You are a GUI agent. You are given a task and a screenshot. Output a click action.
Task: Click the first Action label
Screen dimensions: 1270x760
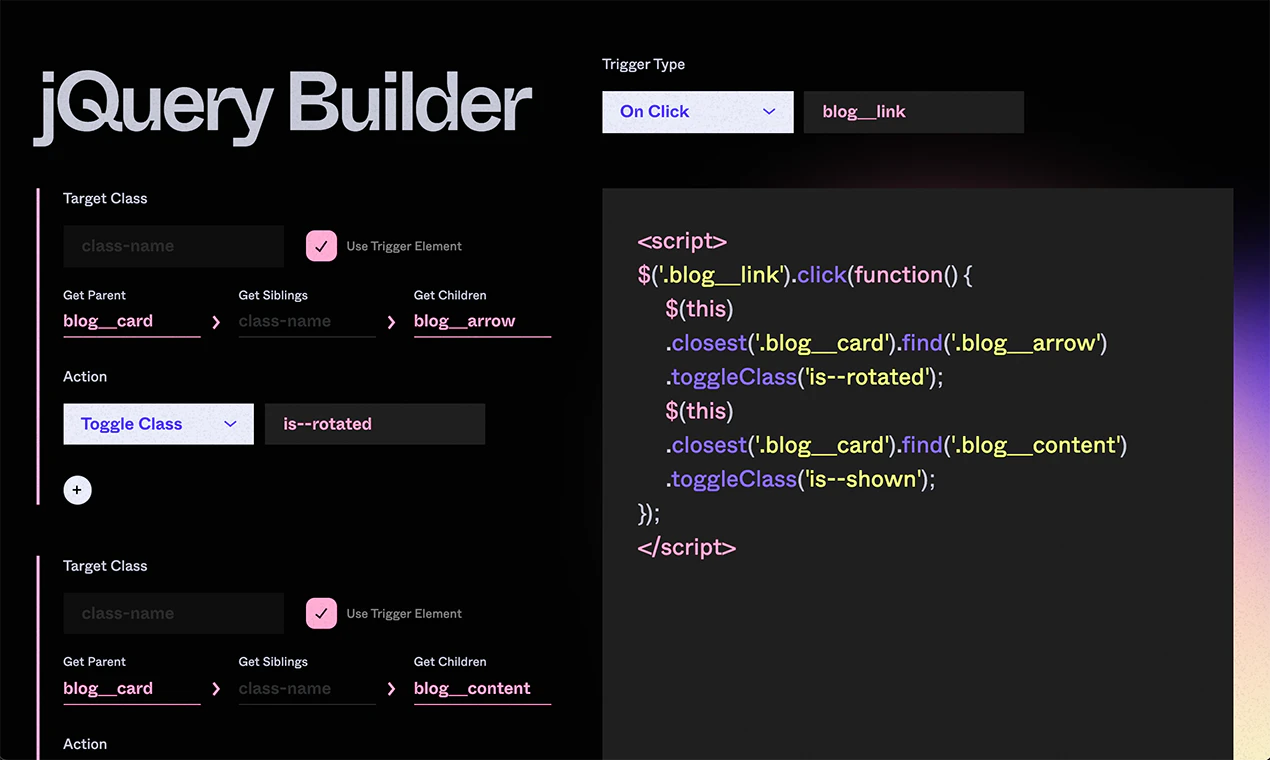tap(85, 377)
